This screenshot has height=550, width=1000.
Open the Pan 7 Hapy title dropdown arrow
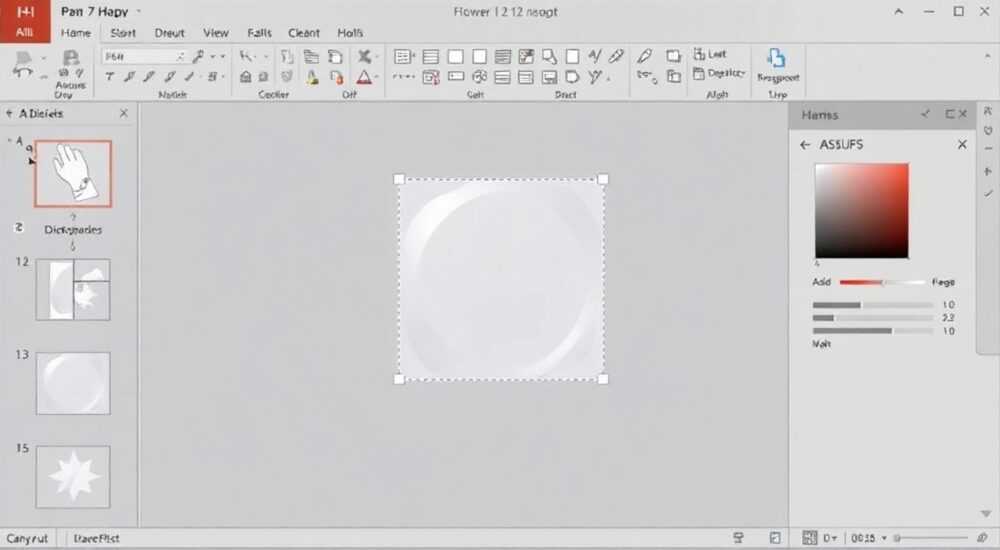point(139,11)
